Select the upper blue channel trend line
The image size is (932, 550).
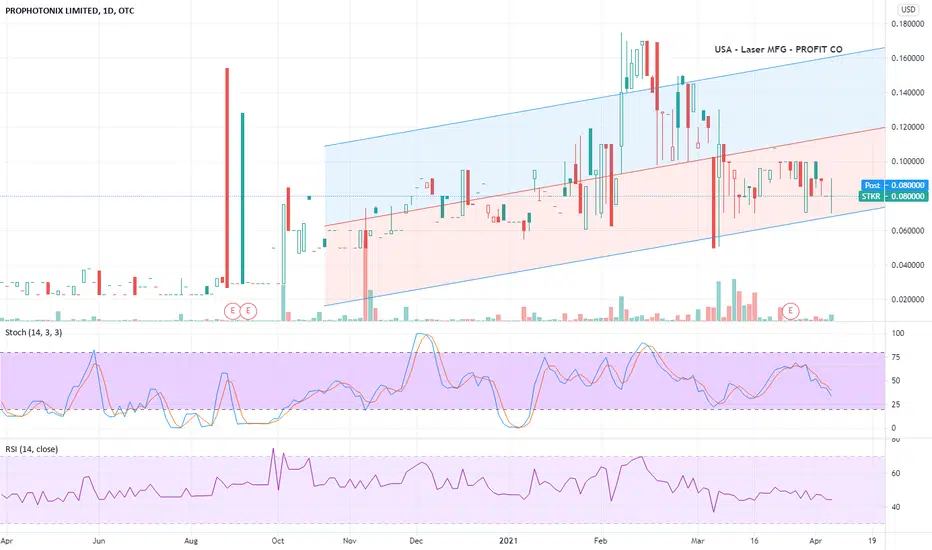pyautogui.click(x=604, y=97)
